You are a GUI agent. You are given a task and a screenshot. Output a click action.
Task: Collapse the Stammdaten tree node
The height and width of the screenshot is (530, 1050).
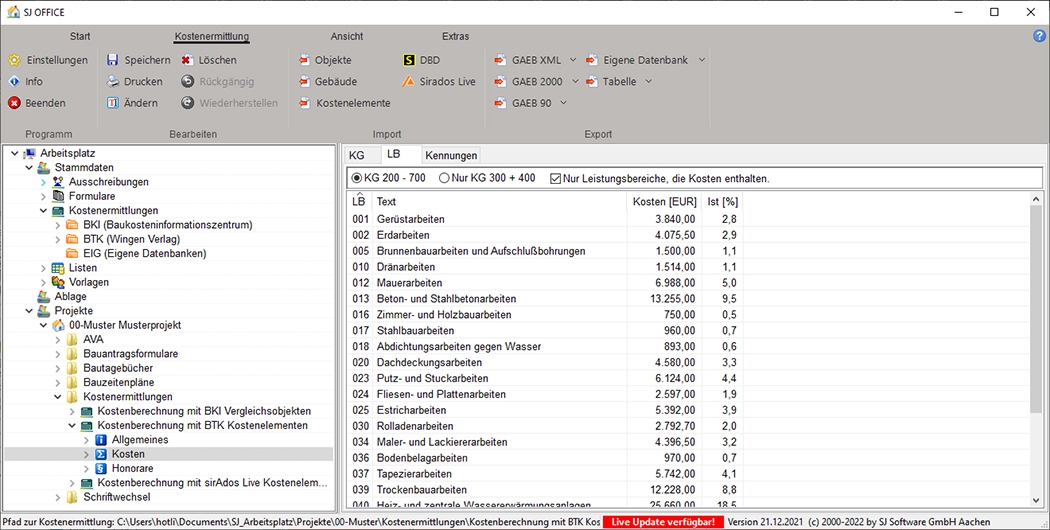point(29,168)
